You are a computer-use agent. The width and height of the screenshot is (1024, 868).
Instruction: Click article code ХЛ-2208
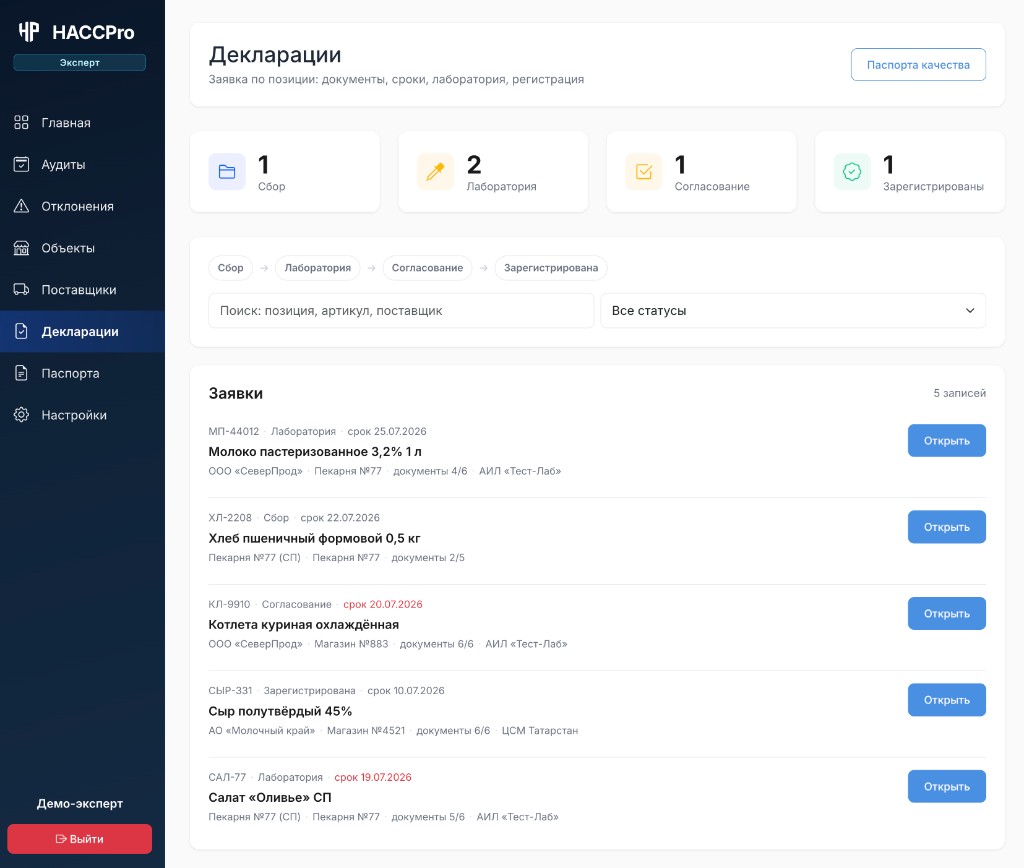pyautogui.click(x=230, y=517)
